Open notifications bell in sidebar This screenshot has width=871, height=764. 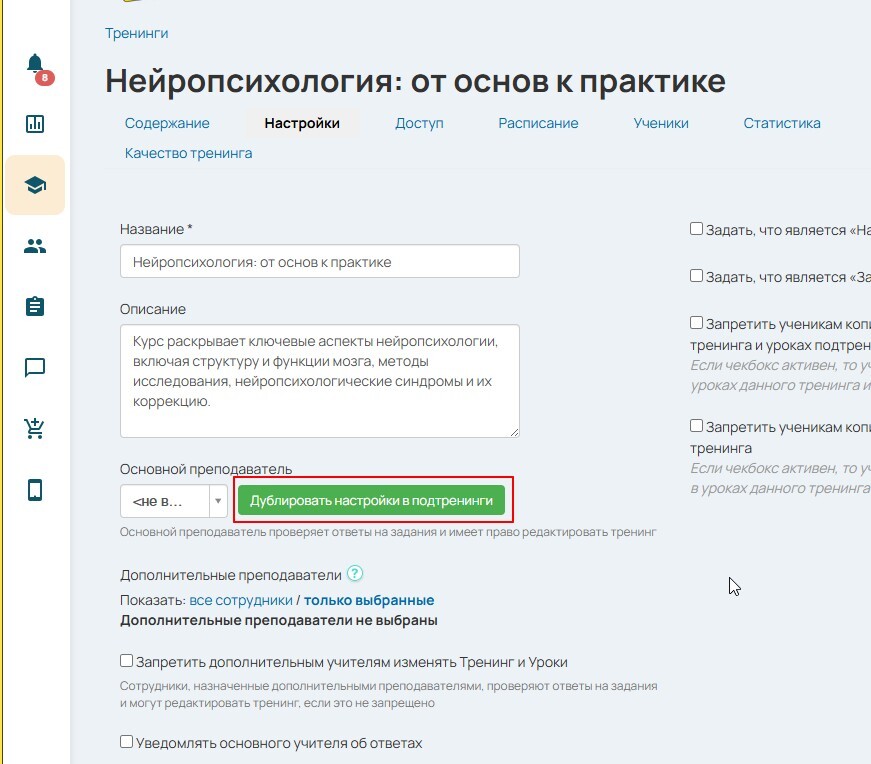[35, 65]
